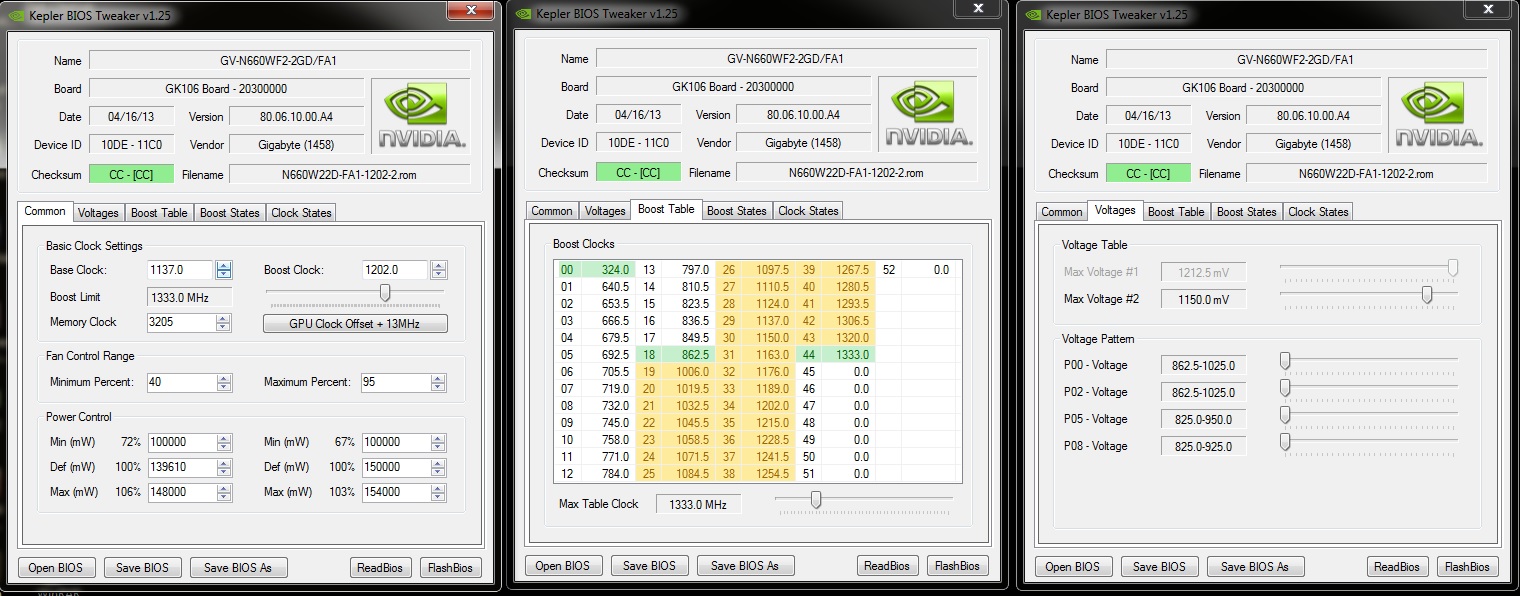Click the title bar app icon of the leftmost window
This screenshot has width=1520, height=596.
point(20,15)
